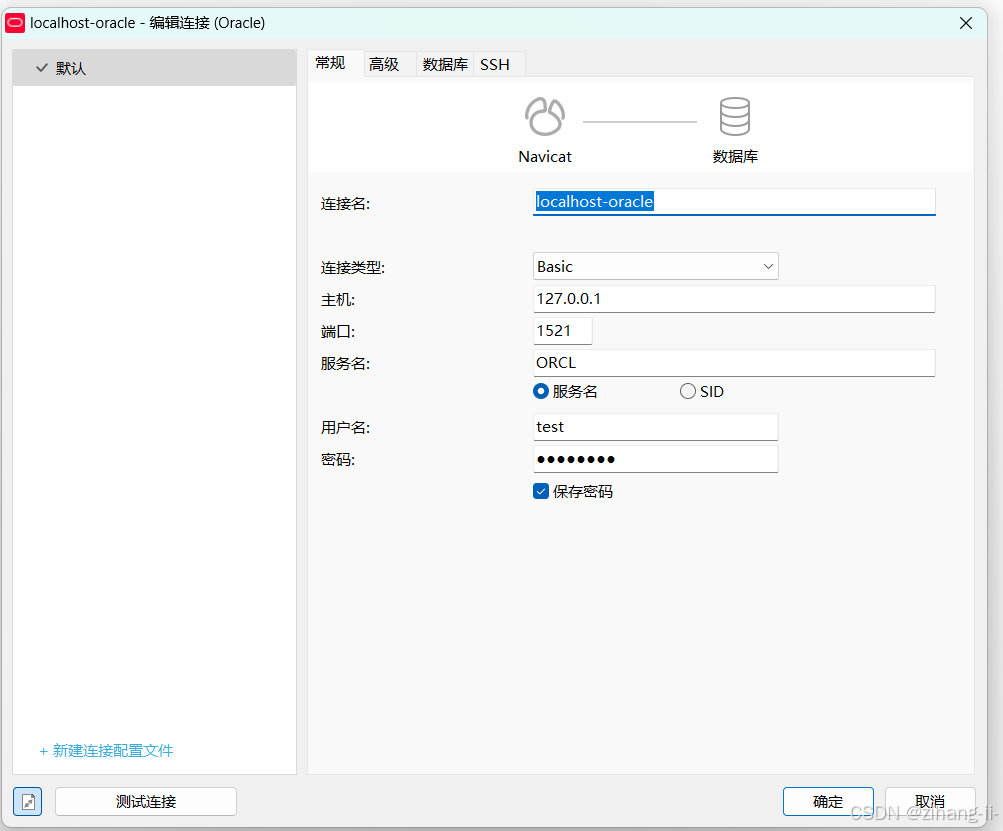Click the 测试连接 button
The image size is (1003, 831).
(146, 802)
